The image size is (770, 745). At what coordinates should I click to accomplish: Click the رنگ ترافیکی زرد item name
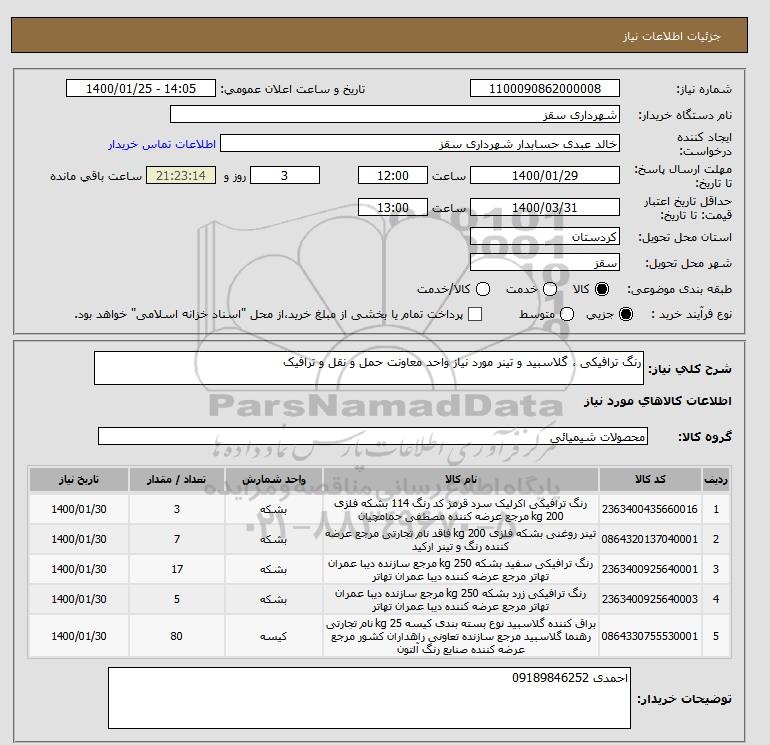(461, 600)
